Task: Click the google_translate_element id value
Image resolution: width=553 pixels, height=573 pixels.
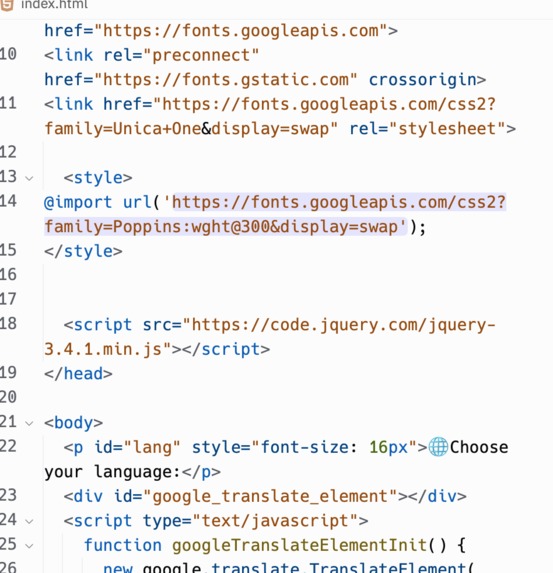Action: 270,496
